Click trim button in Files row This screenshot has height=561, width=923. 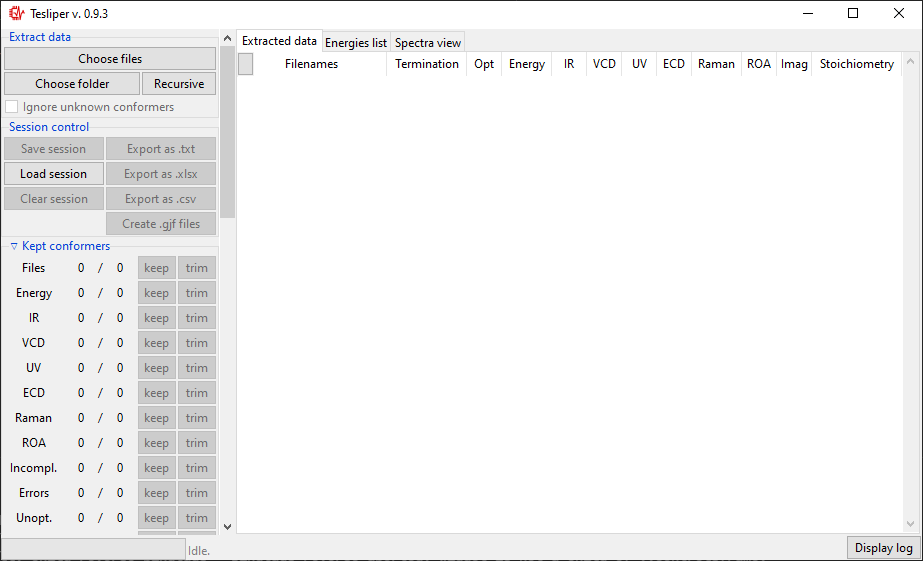(197, 268)
